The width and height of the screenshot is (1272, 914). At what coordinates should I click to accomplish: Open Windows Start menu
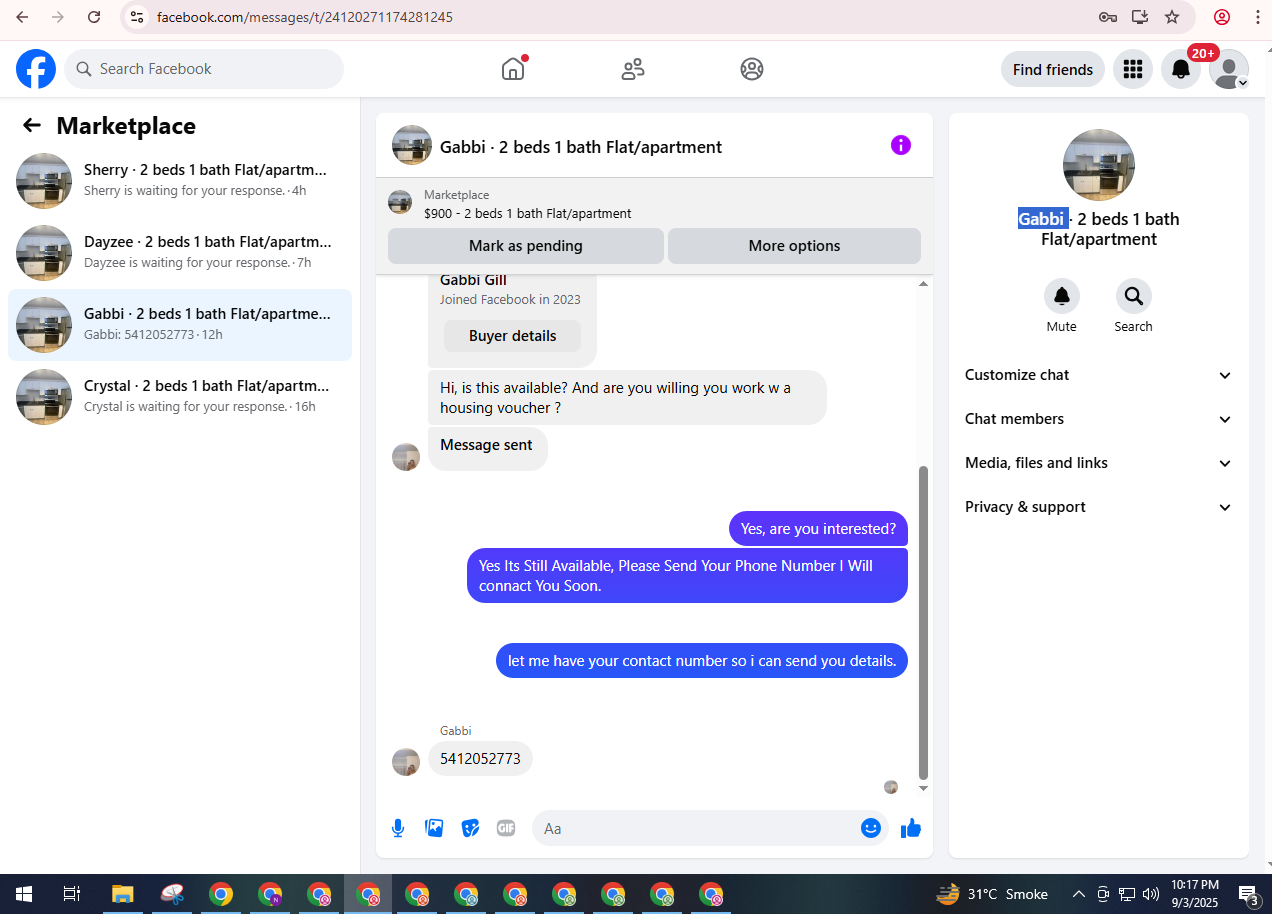23,894
